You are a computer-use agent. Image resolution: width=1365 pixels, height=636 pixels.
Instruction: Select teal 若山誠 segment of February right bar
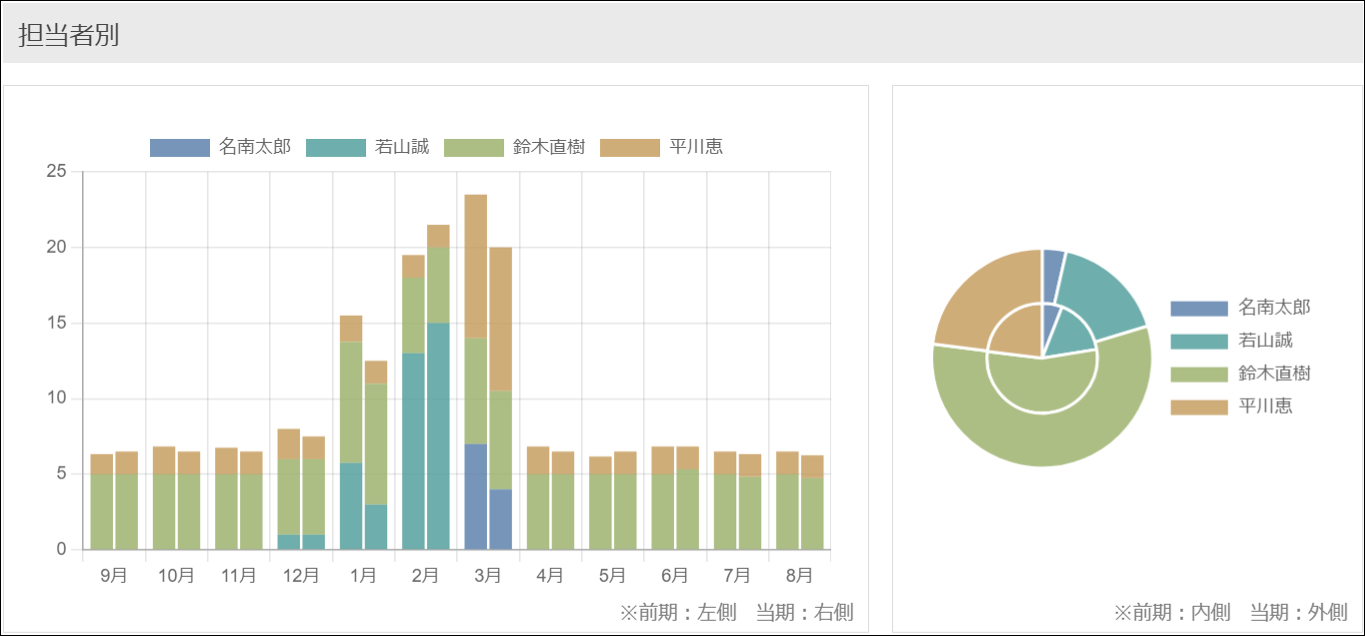pyautogui.click(x=438, y=436)
